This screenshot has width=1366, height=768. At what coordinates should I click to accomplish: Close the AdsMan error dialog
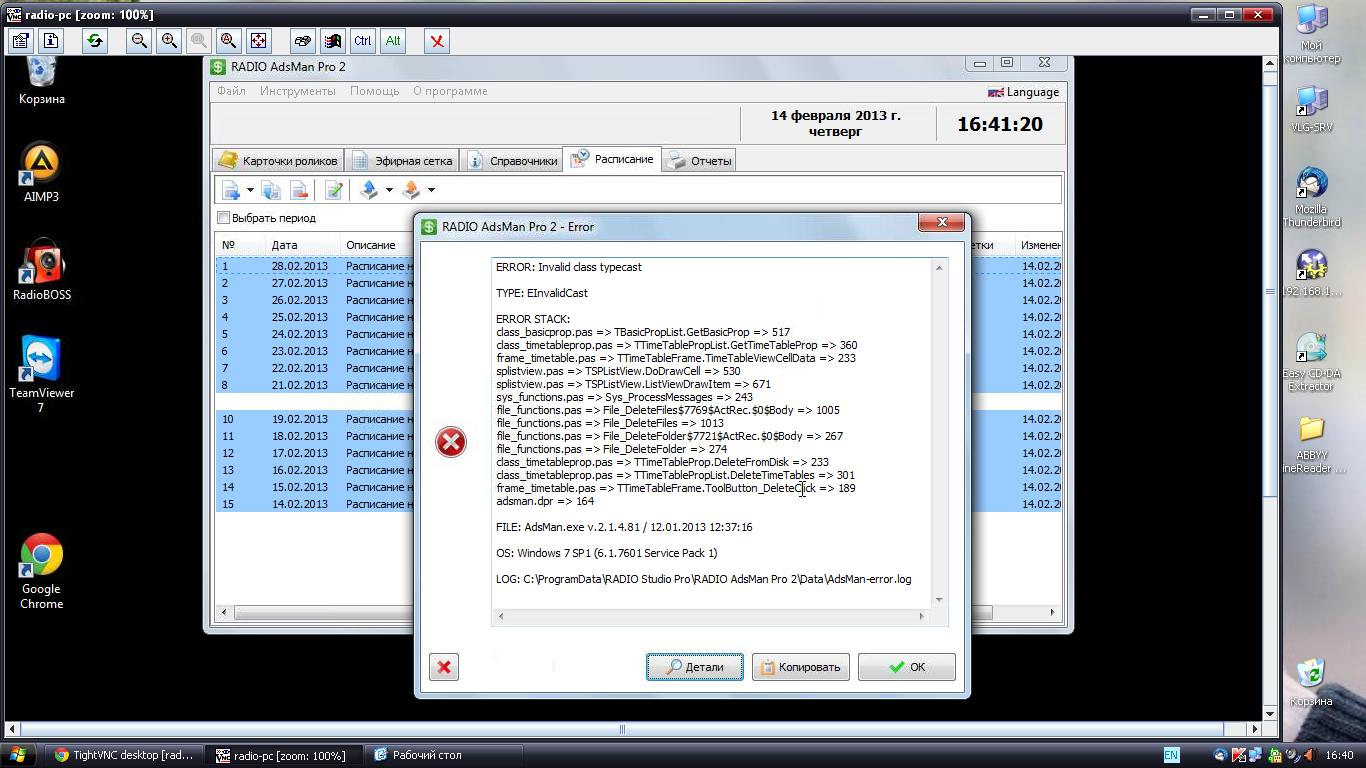pos(941,223)
